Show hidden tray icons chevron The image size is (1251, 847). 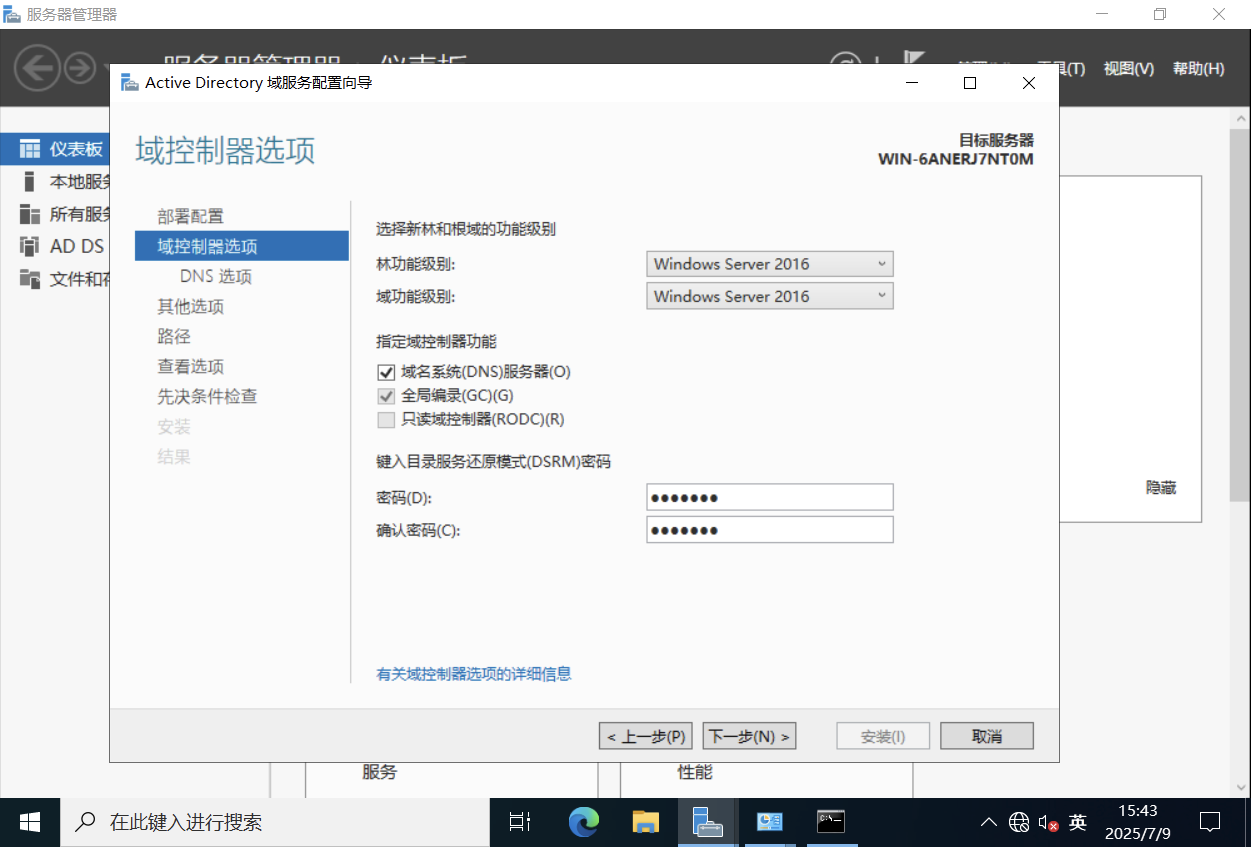[989, 822]
